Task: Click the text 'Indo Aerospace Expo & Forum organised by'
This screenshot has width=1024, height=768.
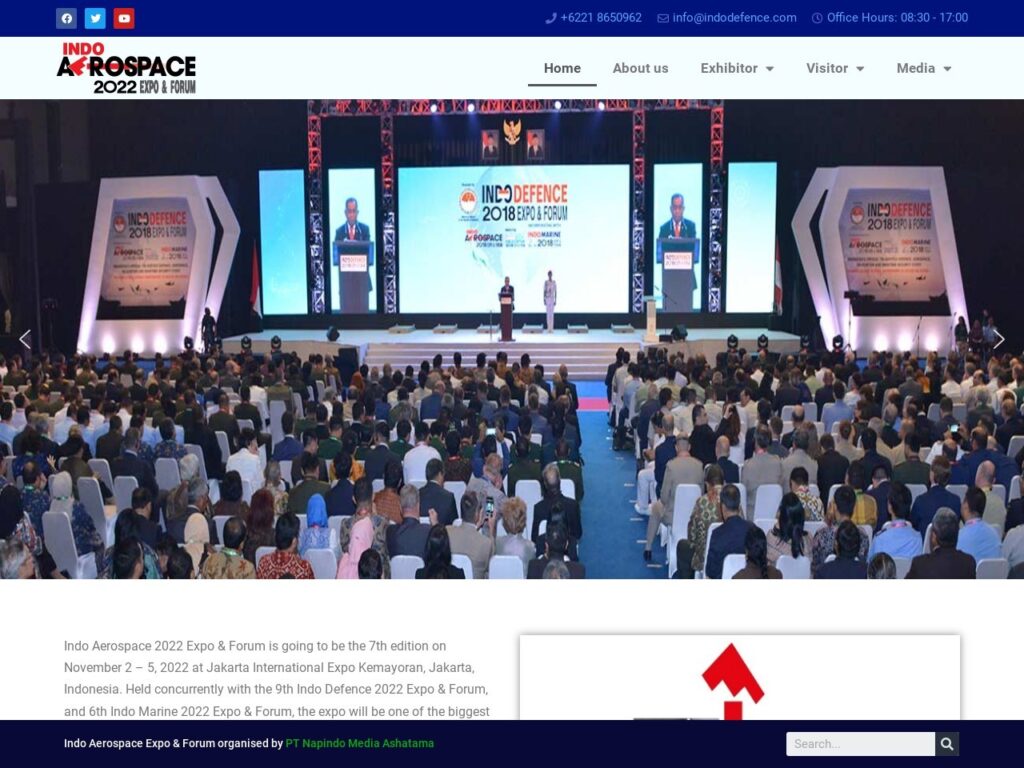Action: (173, 743)
